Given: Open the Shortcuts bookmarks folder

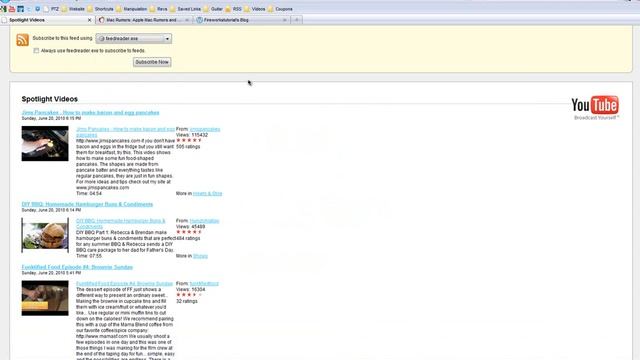Looking at the screenshot, I should pyautogui.click(x=100, y=9).
